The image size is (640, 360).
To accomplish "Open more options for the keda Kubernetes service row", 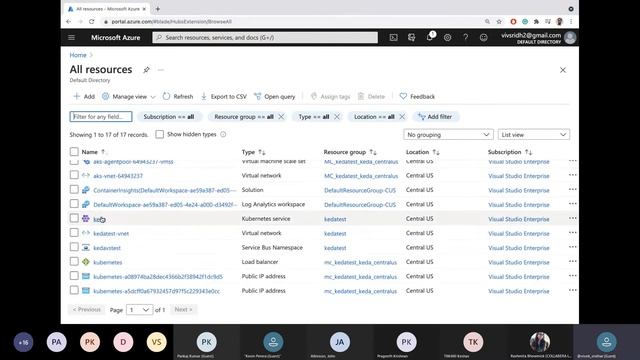I will 572,218.
